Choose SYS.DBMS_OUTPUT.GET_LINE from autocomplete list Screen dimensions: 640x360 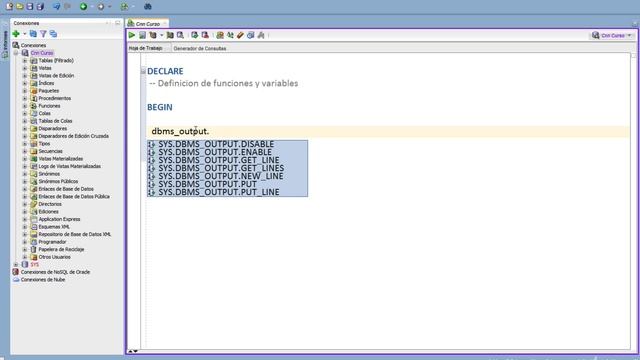(x=227, y=160)
